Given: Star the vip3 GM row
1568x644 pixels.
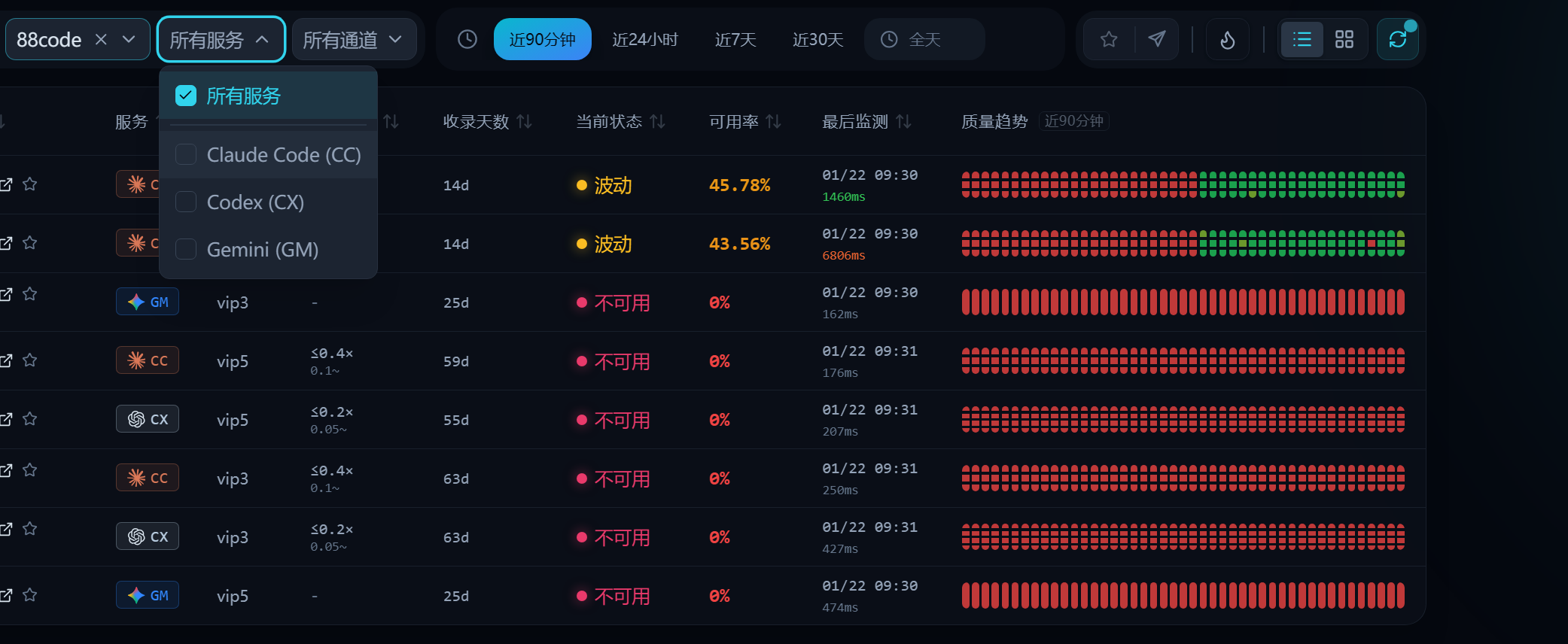Looking at the screenshot, I should pyautogui.click(x=30, y=294).
